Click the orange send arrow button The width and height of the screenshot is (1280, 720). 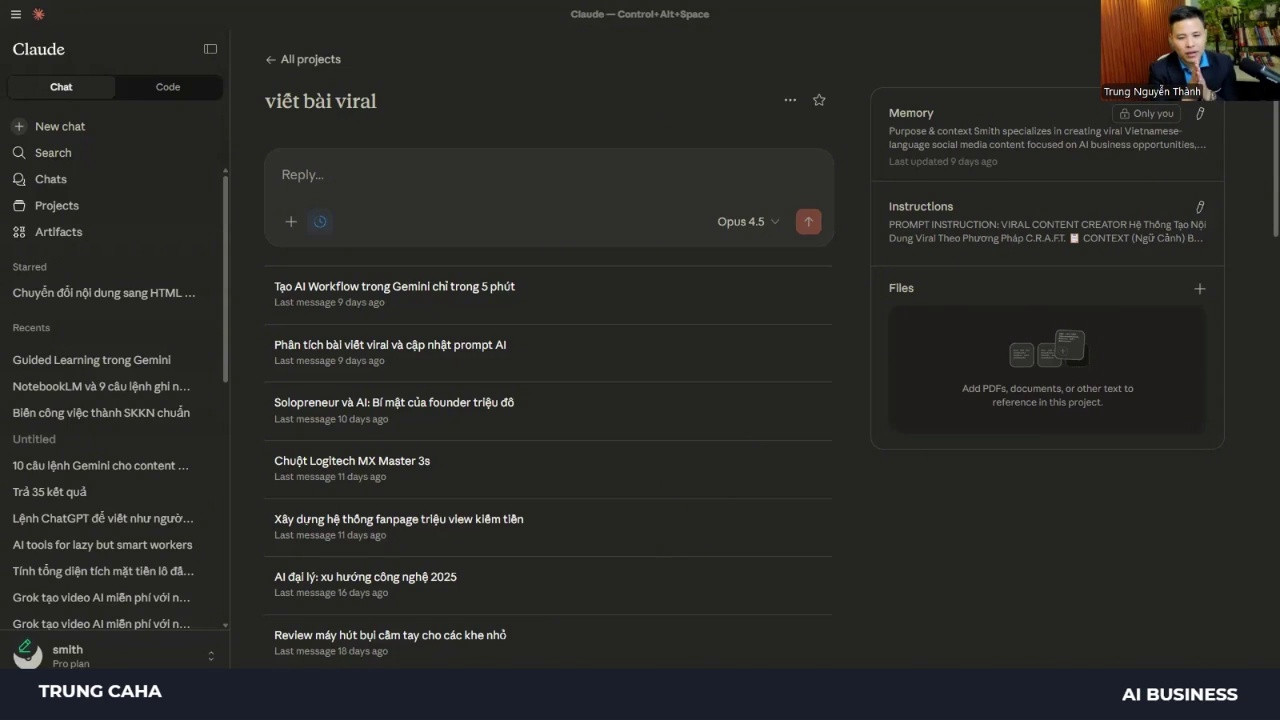(808, 222)
